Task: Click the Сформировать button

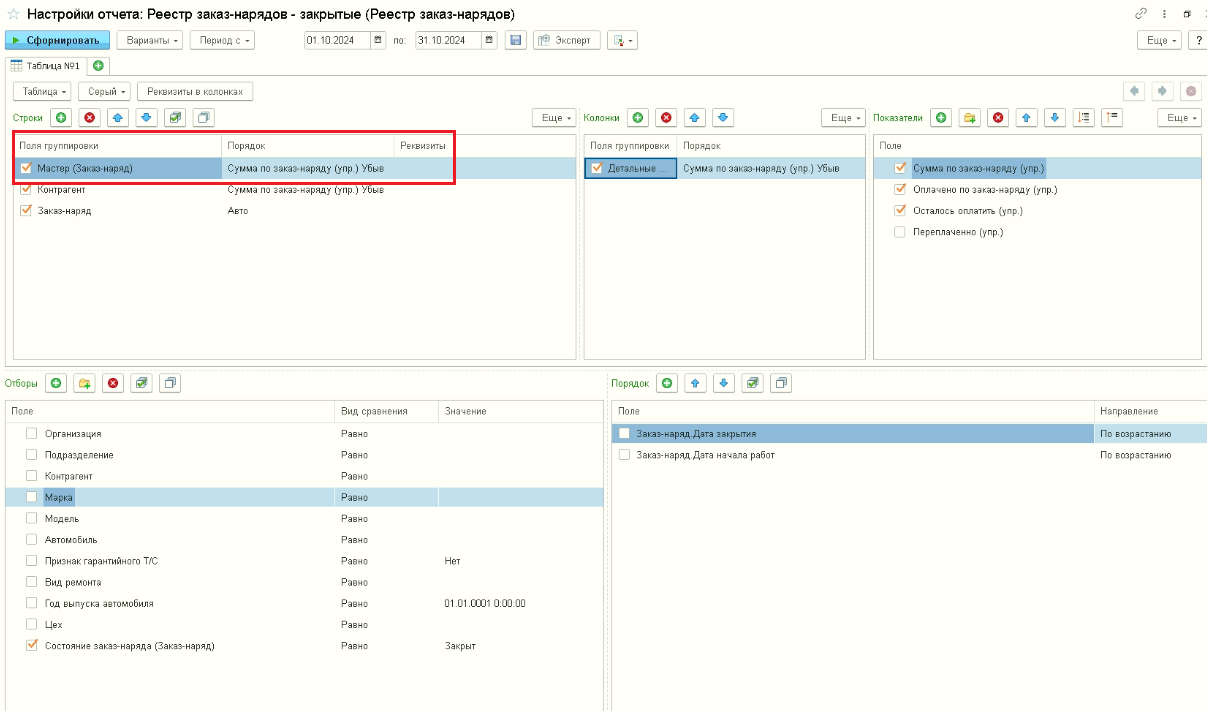Action: click(57, 40)
